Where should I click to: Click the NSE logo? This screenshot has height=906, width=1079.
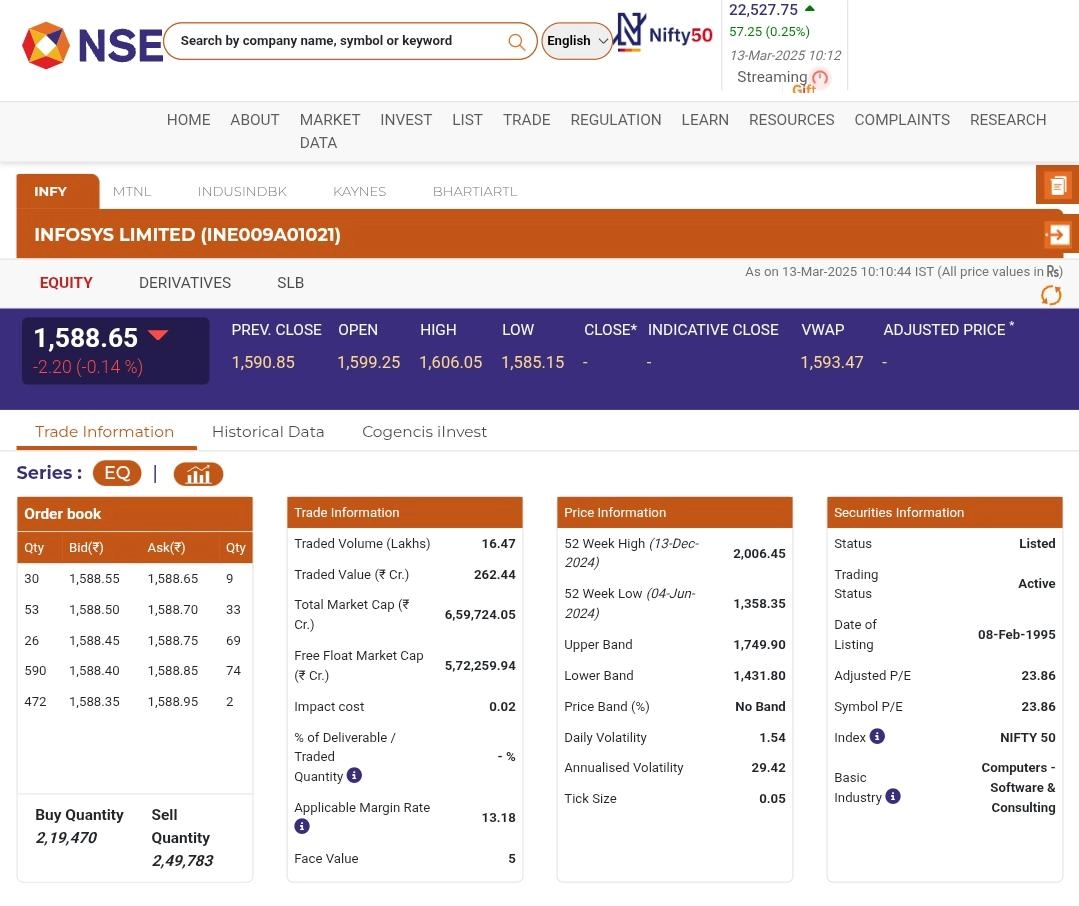click(92, 45)
